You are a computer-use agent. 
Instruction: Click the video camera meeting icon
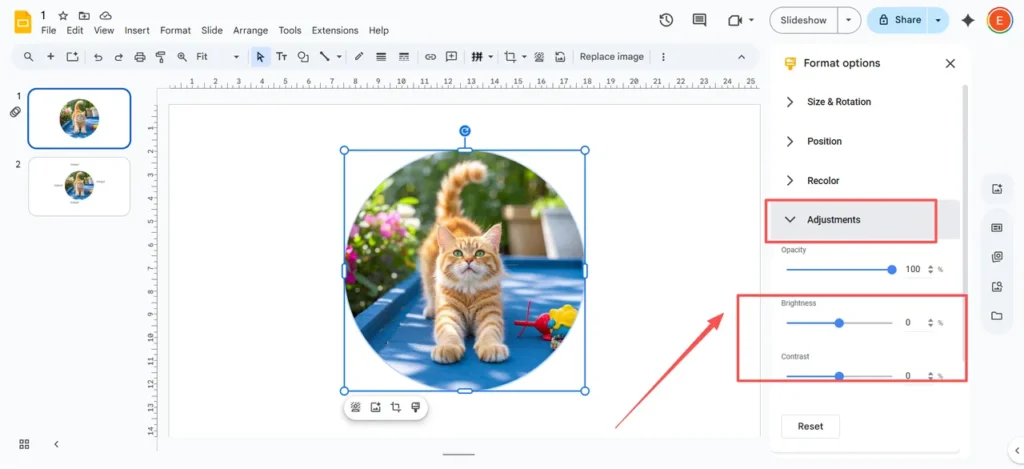[x=735, y=20]
